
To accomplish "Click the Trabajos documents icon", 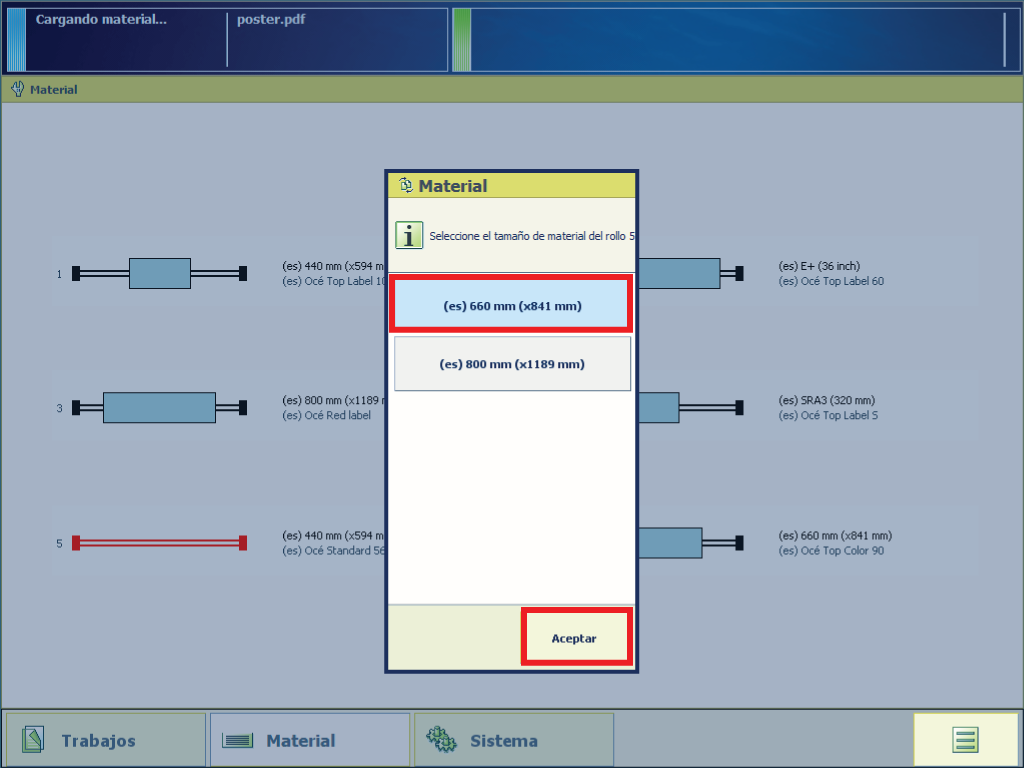I will click(33, 740).
